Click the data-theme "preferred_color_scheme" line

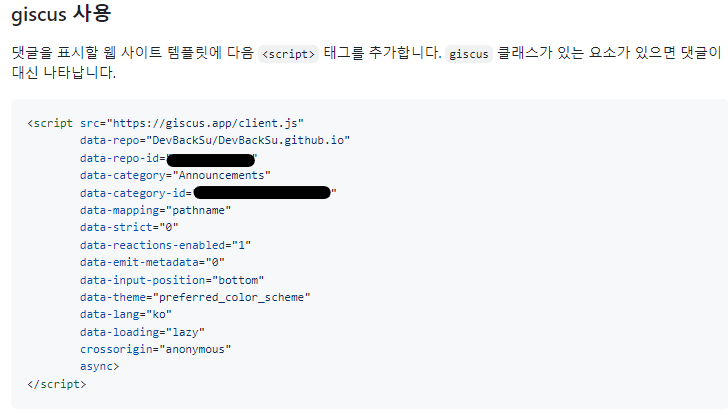click(x=195, y=297)
